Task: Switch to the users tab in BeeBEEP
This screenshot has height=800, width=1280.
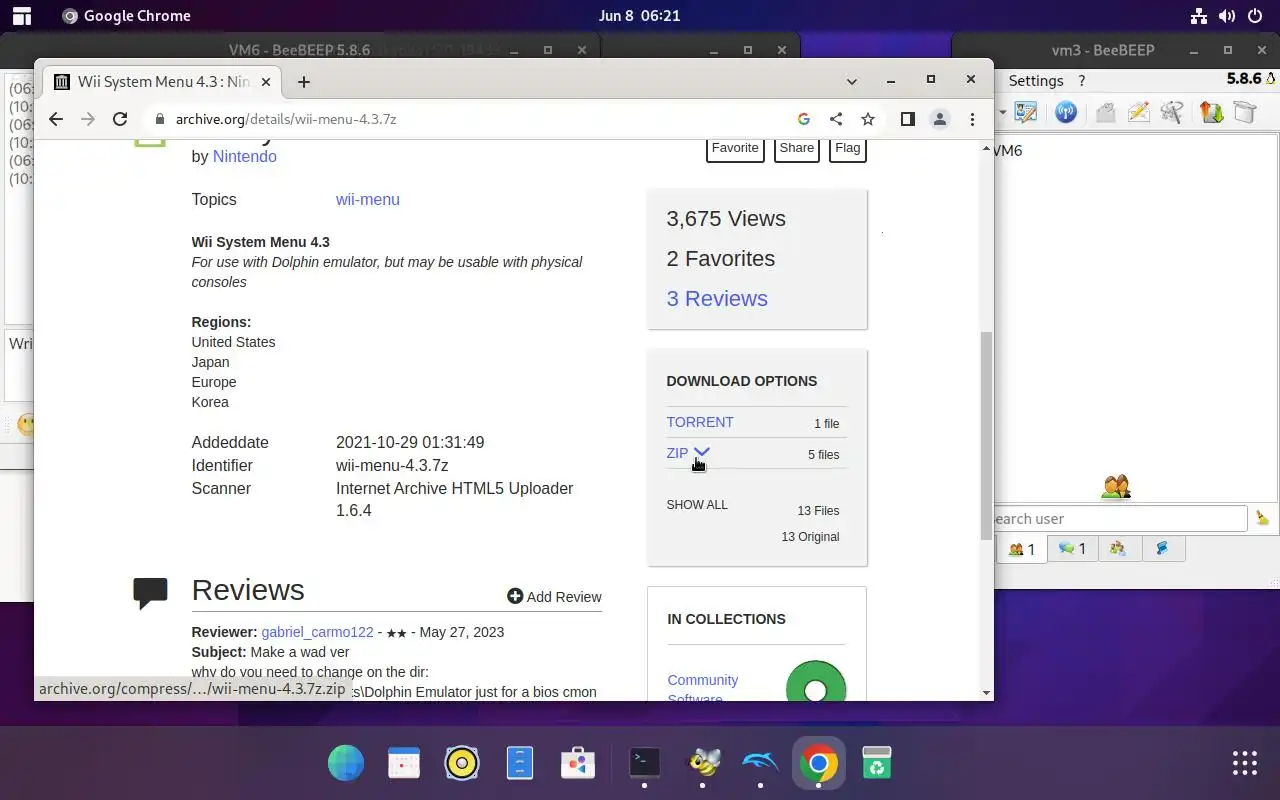Action: (1022, 549)
